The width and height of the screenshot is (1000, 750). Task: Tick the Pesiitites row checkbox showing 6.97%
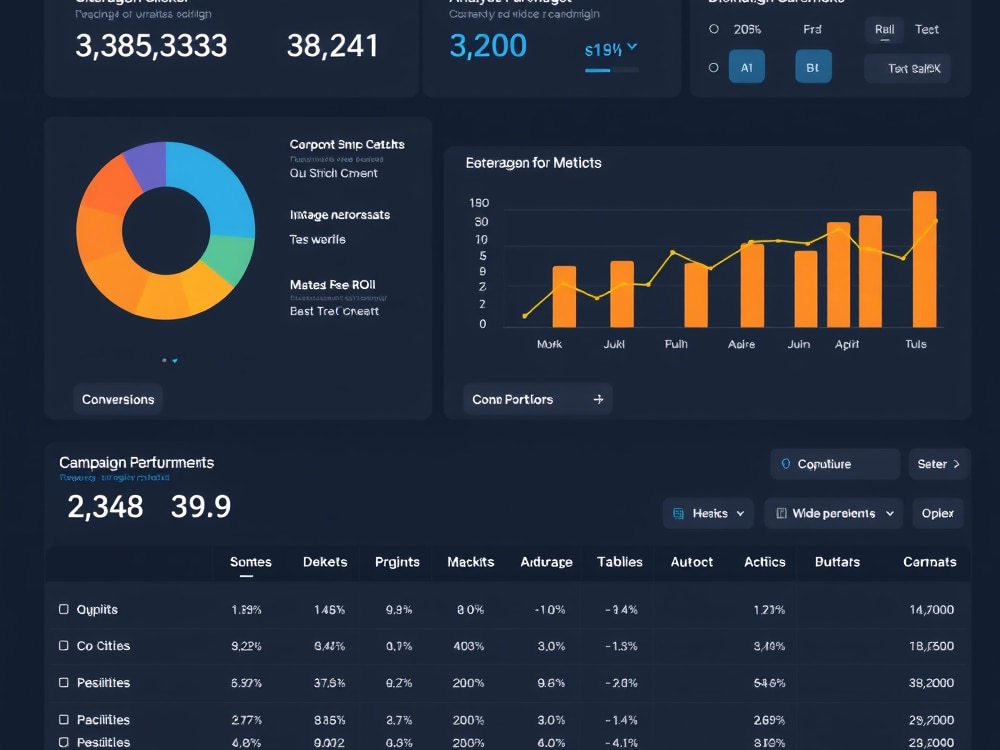pyautogui.click(x=64, y=682)
